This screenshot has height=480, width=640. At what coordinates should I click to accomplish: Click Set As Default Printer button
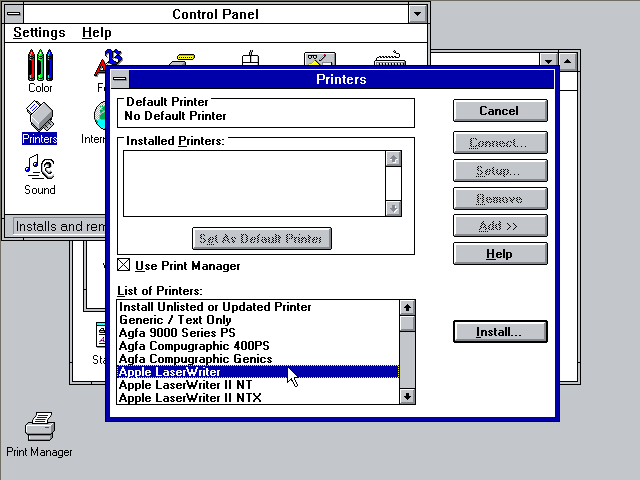[262, 238]
